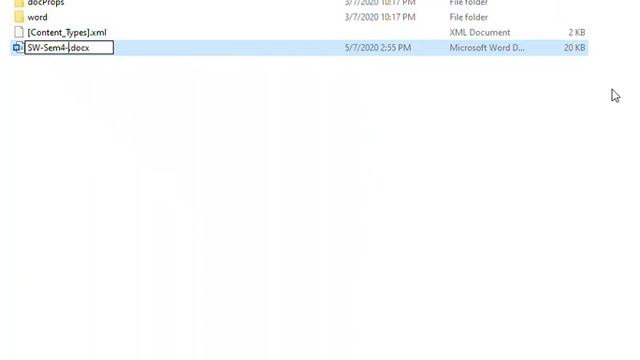Screen dimensions: 640x360
Task: Click the modified date of docProps folder
Action: click(380, 3)
